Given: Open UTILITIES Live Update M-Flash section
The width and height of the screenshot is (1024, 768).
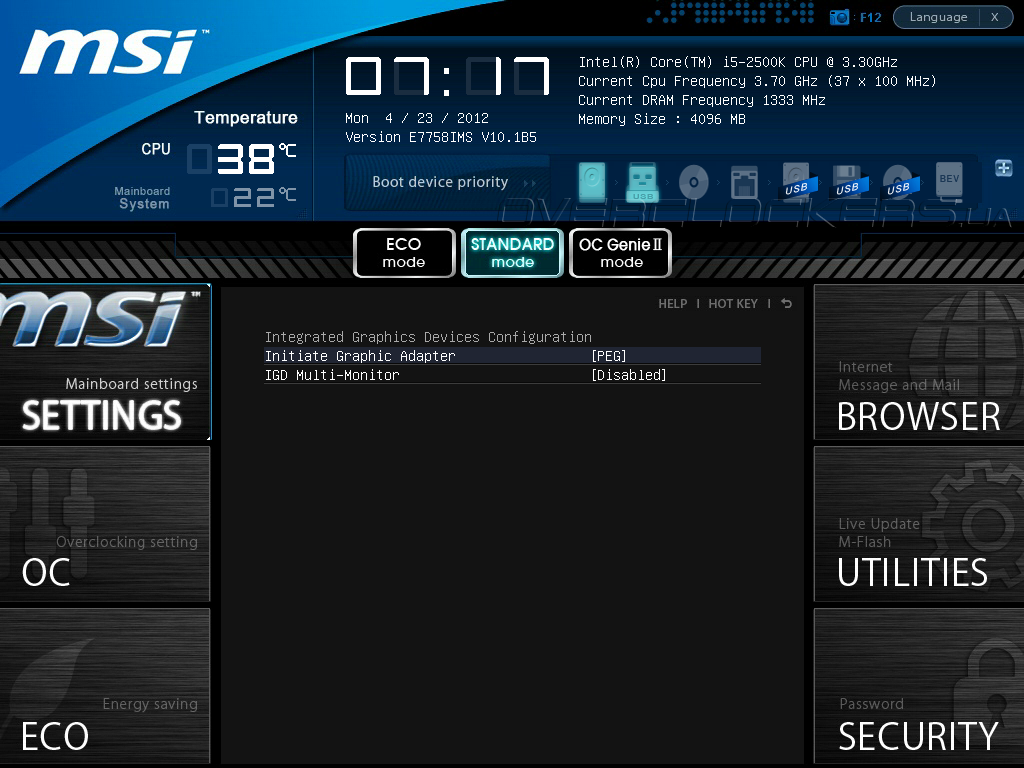Looking at the screenshot, I should pos(919,524).
